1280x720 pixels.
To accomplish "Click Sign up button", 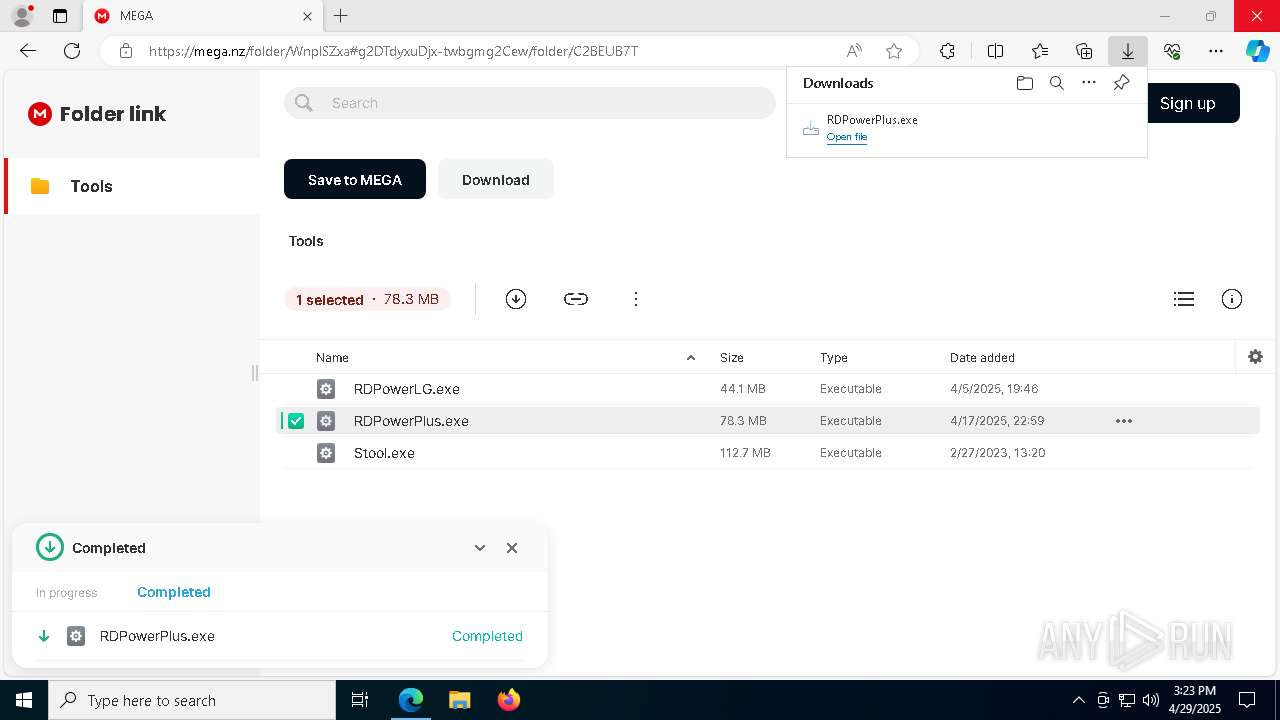I will [x=1187, y=103].
